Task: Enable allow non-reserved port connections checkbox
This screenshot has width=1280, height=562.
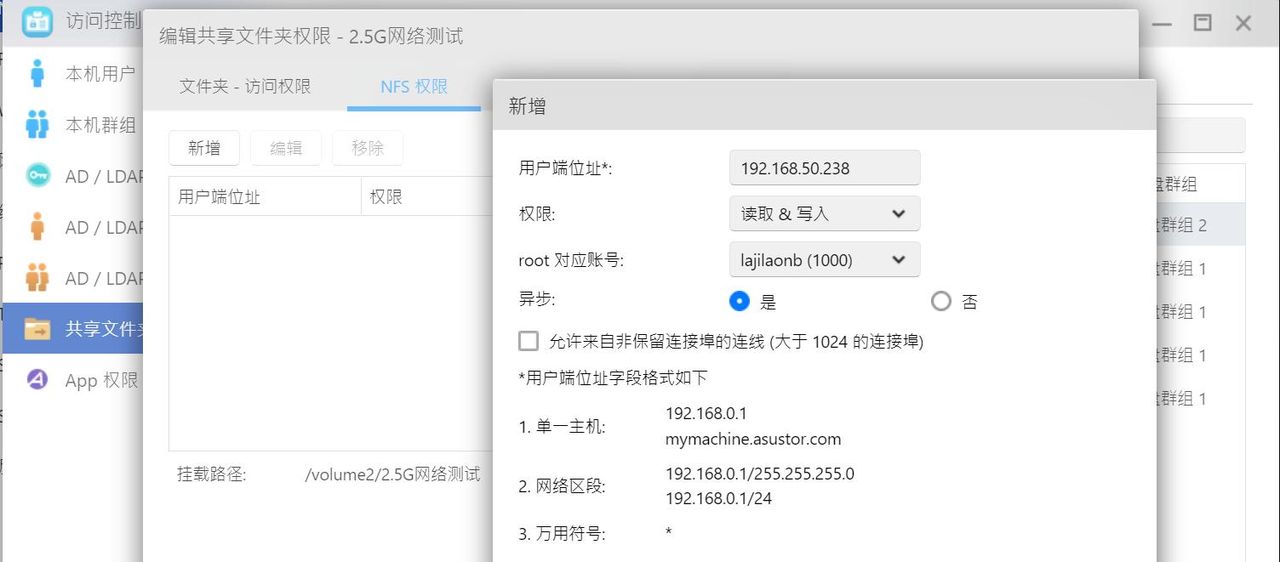Action: [529, 342]
